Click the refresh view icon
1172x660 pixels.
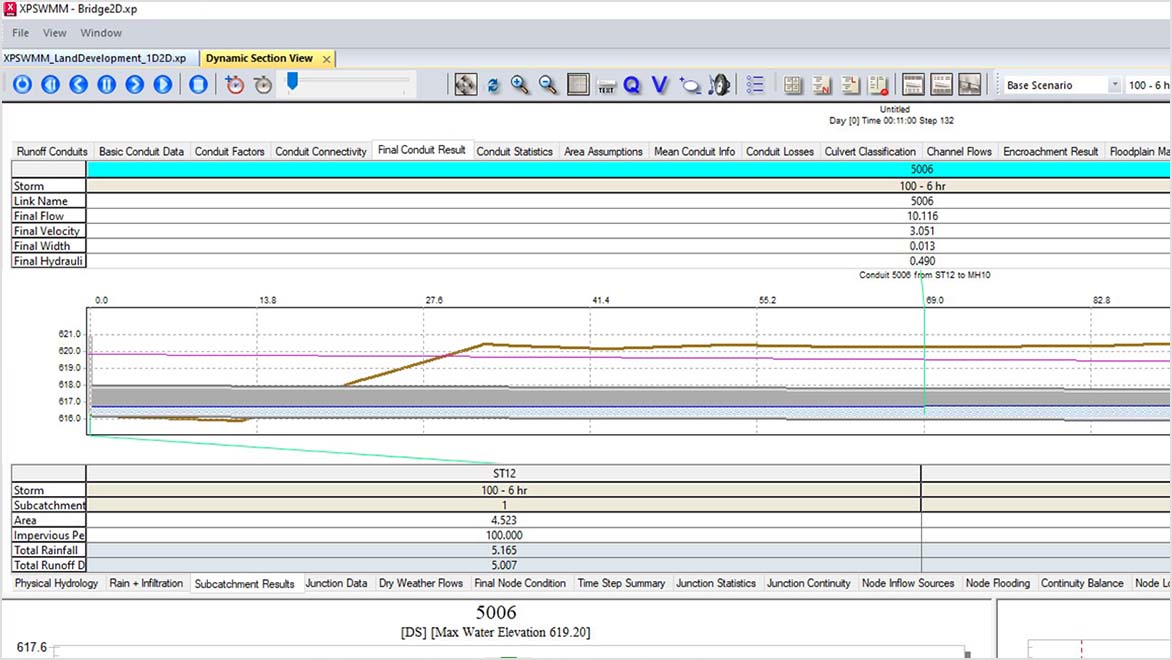coord(492,85)
